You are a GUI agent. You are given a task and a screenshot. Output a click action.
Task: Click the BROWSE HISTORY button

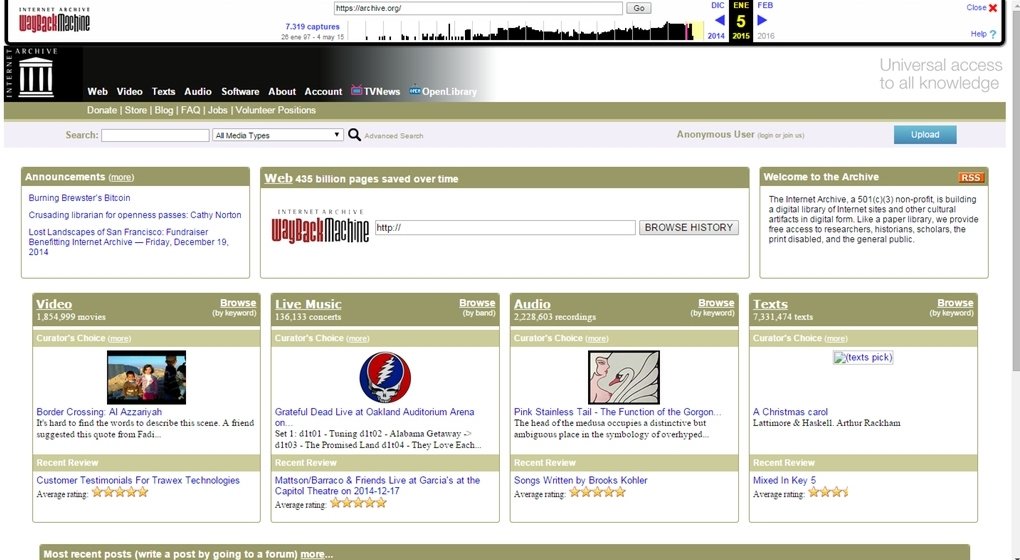689,227
